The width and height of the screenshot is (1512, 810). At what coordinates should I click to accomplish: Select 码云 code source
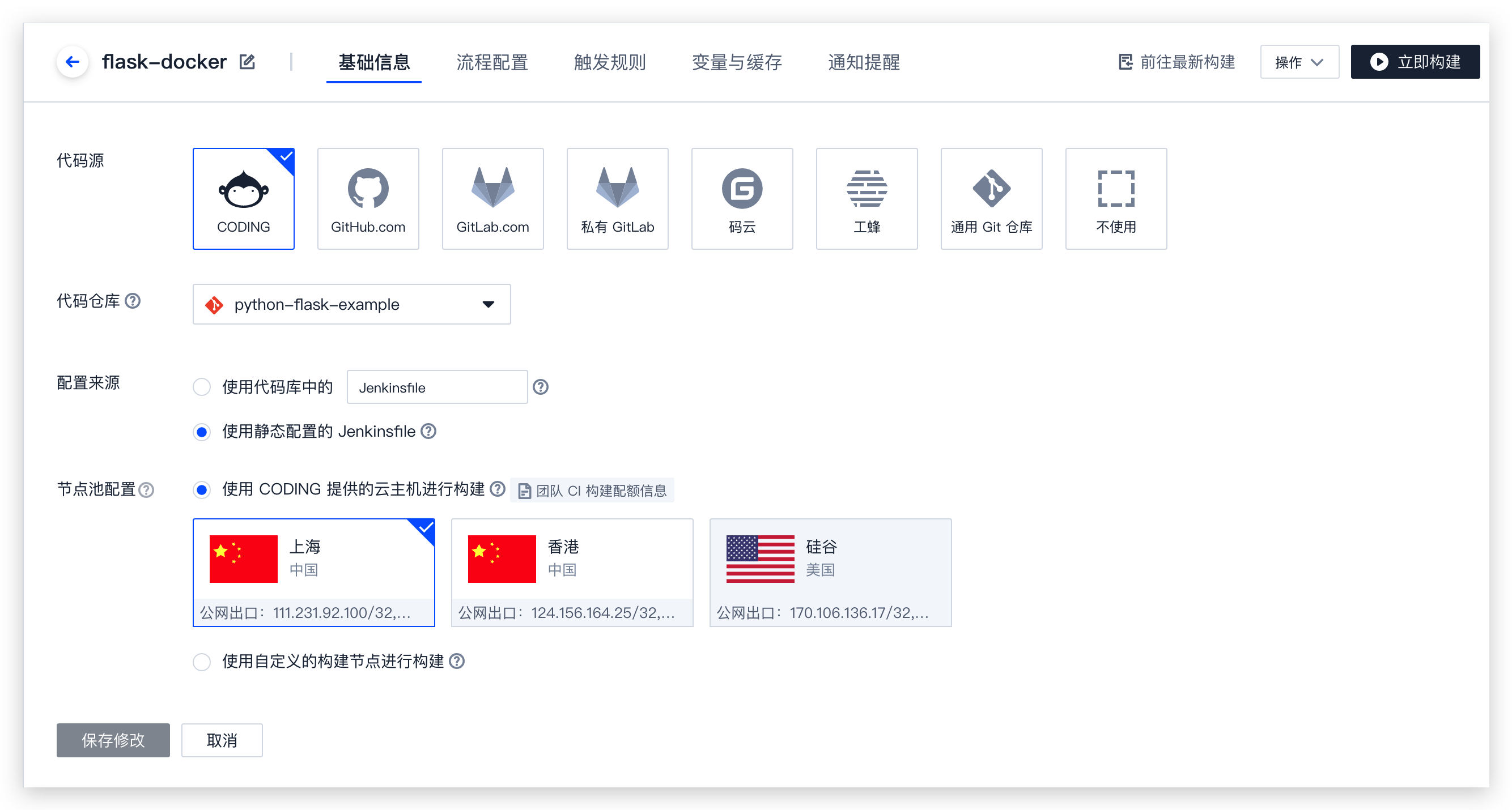click(x=742, y=199)
